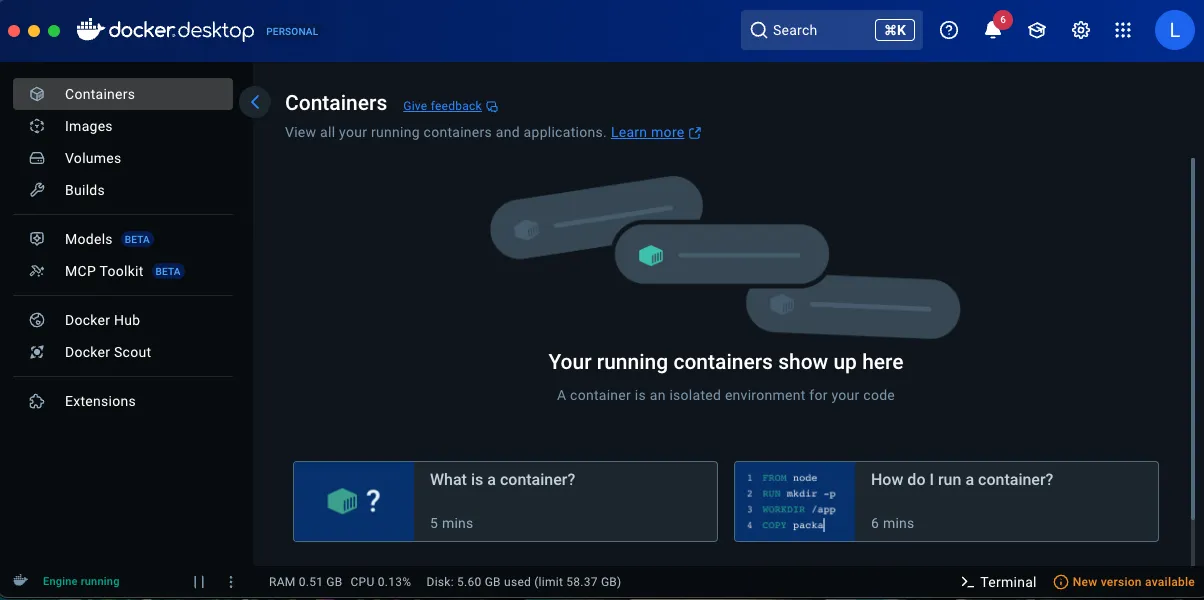This screenshot has height=600, width=1204.
Task: Click RAM 0.51 GB status
Action: [x=305, y=582]
